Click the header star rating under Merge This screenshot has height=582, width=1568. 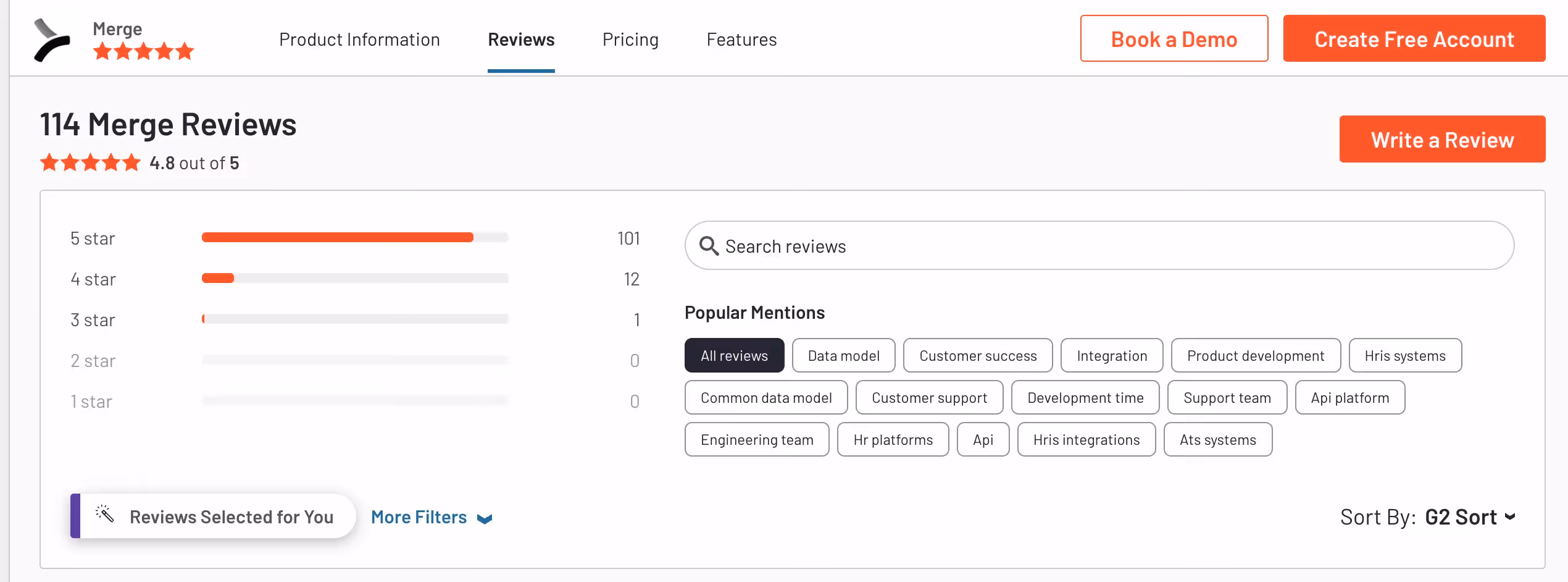pyautogui.click(x=143, y=51)
